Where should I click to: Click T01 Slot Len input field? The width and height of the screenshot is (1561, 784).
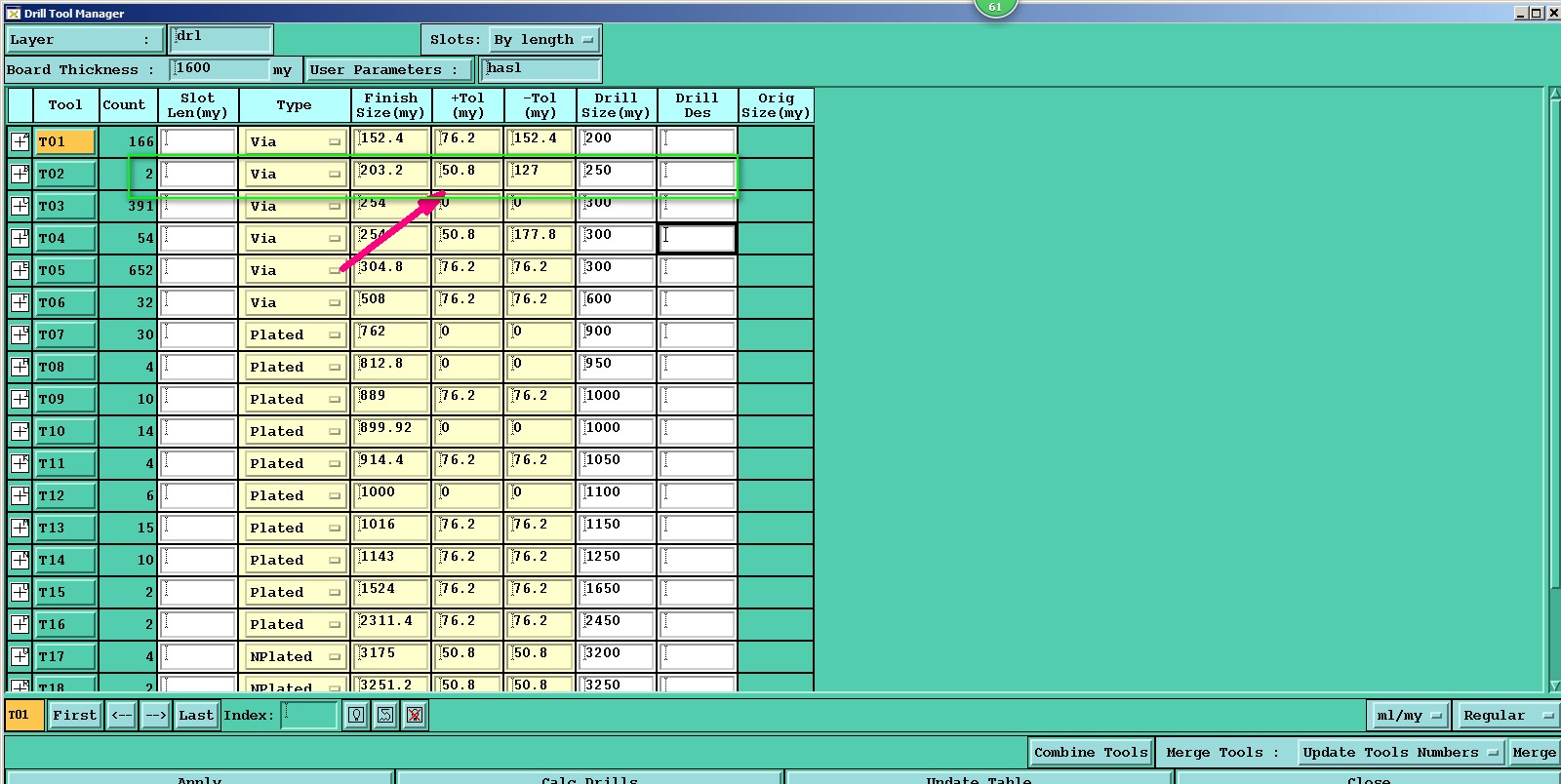198,141
